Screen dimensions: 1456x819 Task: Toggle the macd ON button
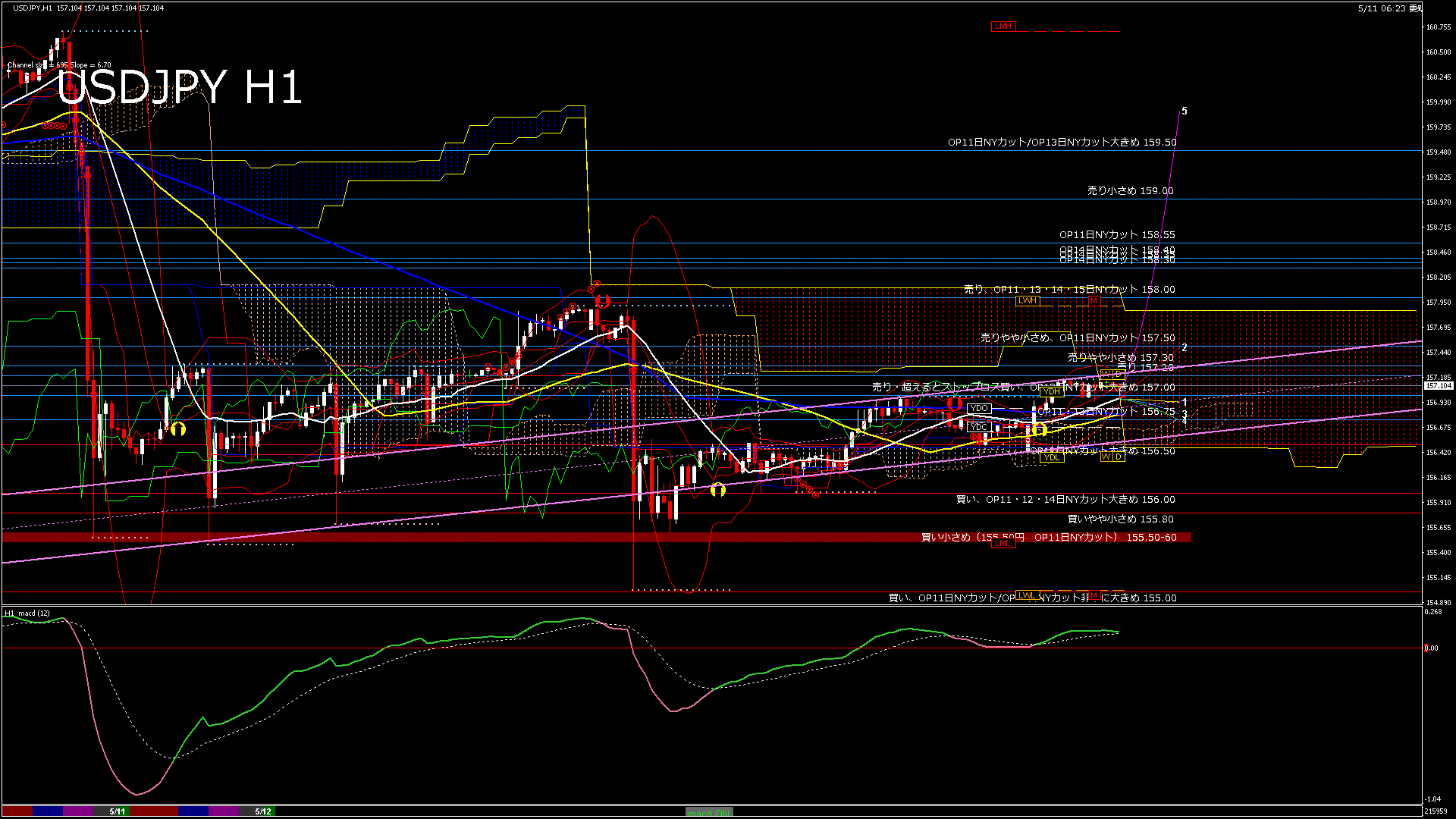pyautogui.click(x=709, y=812)
